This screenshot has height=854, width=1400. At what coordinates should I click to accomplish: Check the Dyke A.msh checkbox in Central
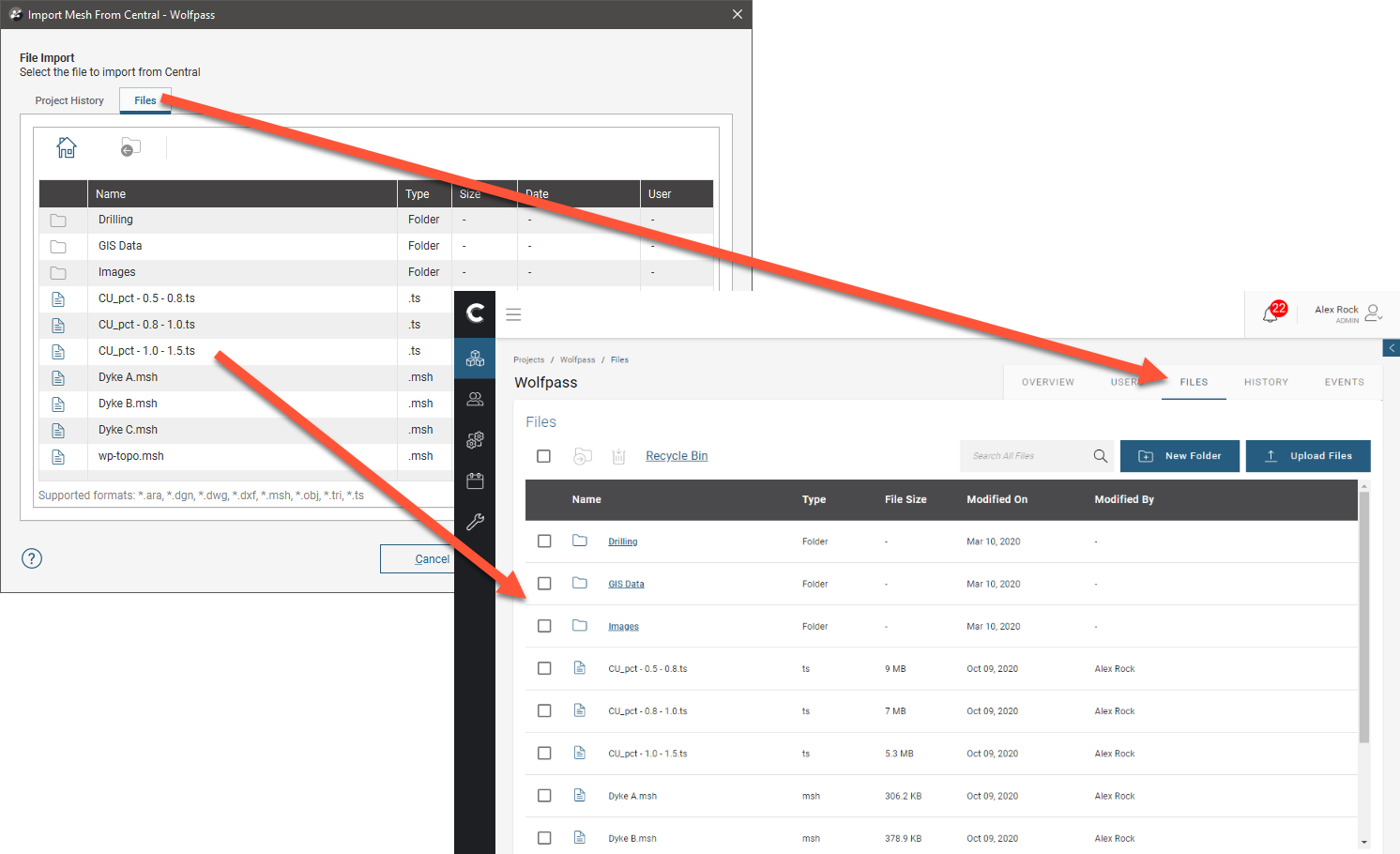coord(544,796)
